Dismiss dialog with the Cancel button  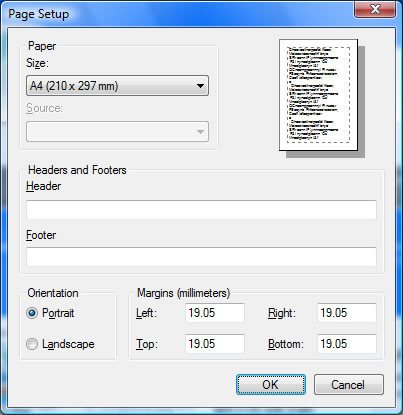coord(349,385)
